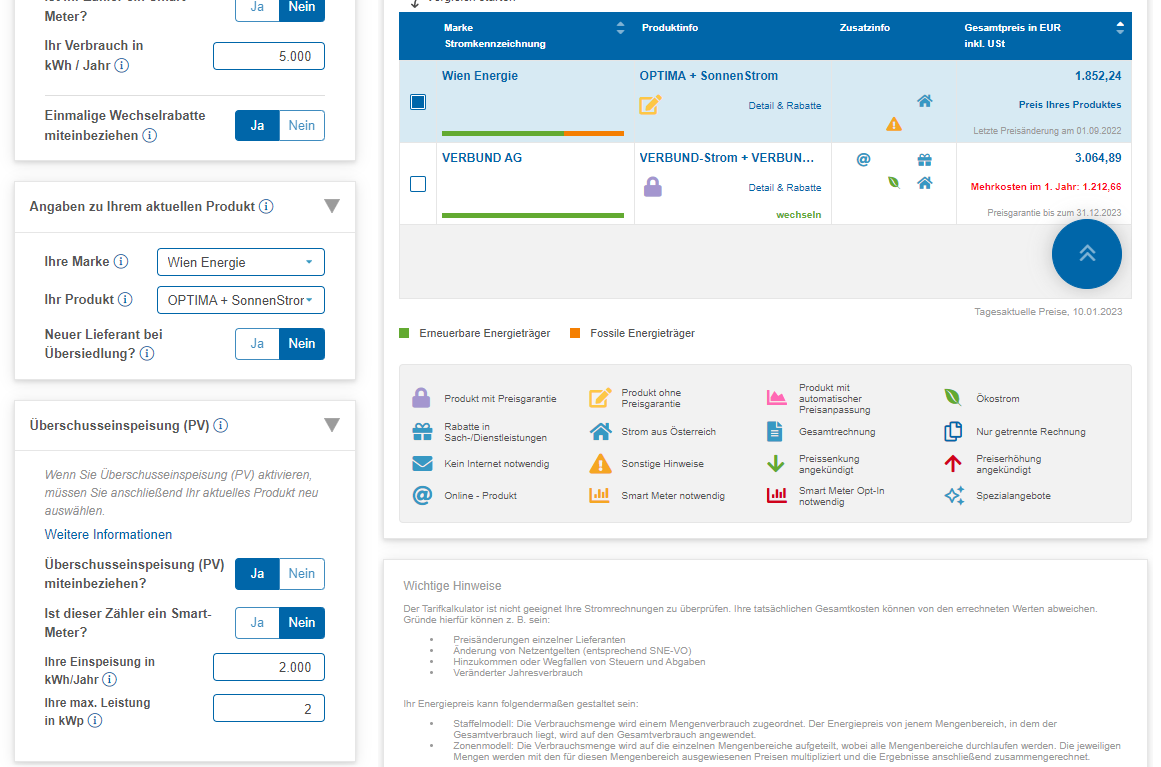The width and height of the screenshot is (1161, 767).
Task: Open the VERBUND AG supplier link
Action: (482, 158)
